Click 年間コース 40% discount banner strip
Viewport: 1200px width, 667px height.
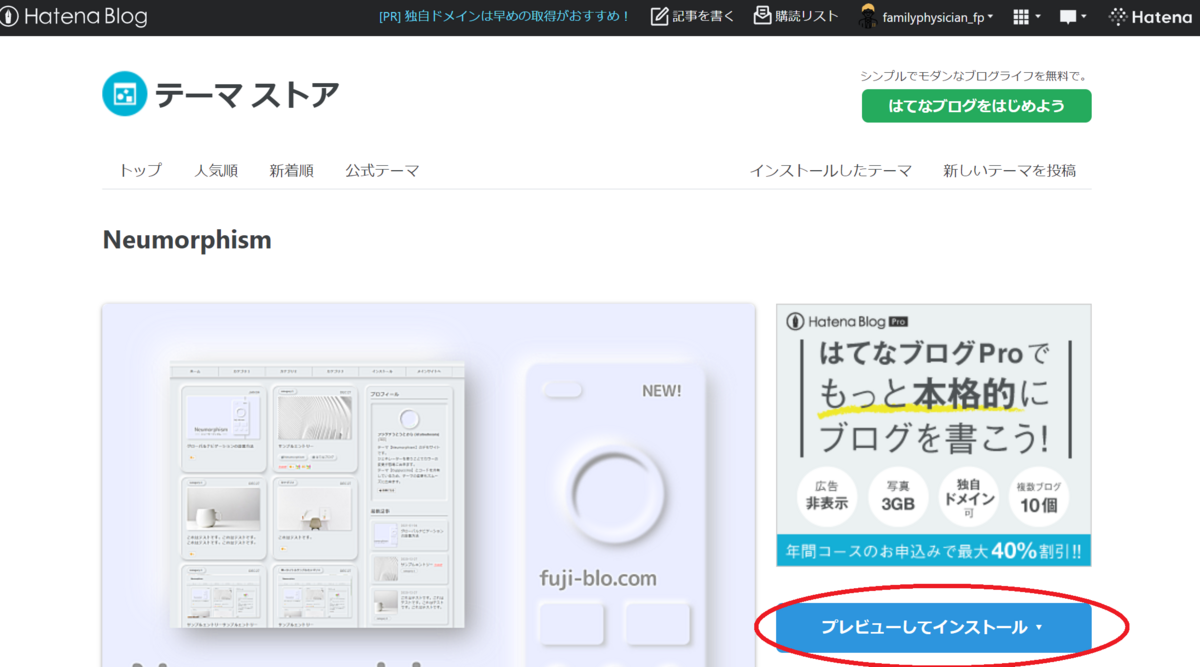click(x=933, y=551)
